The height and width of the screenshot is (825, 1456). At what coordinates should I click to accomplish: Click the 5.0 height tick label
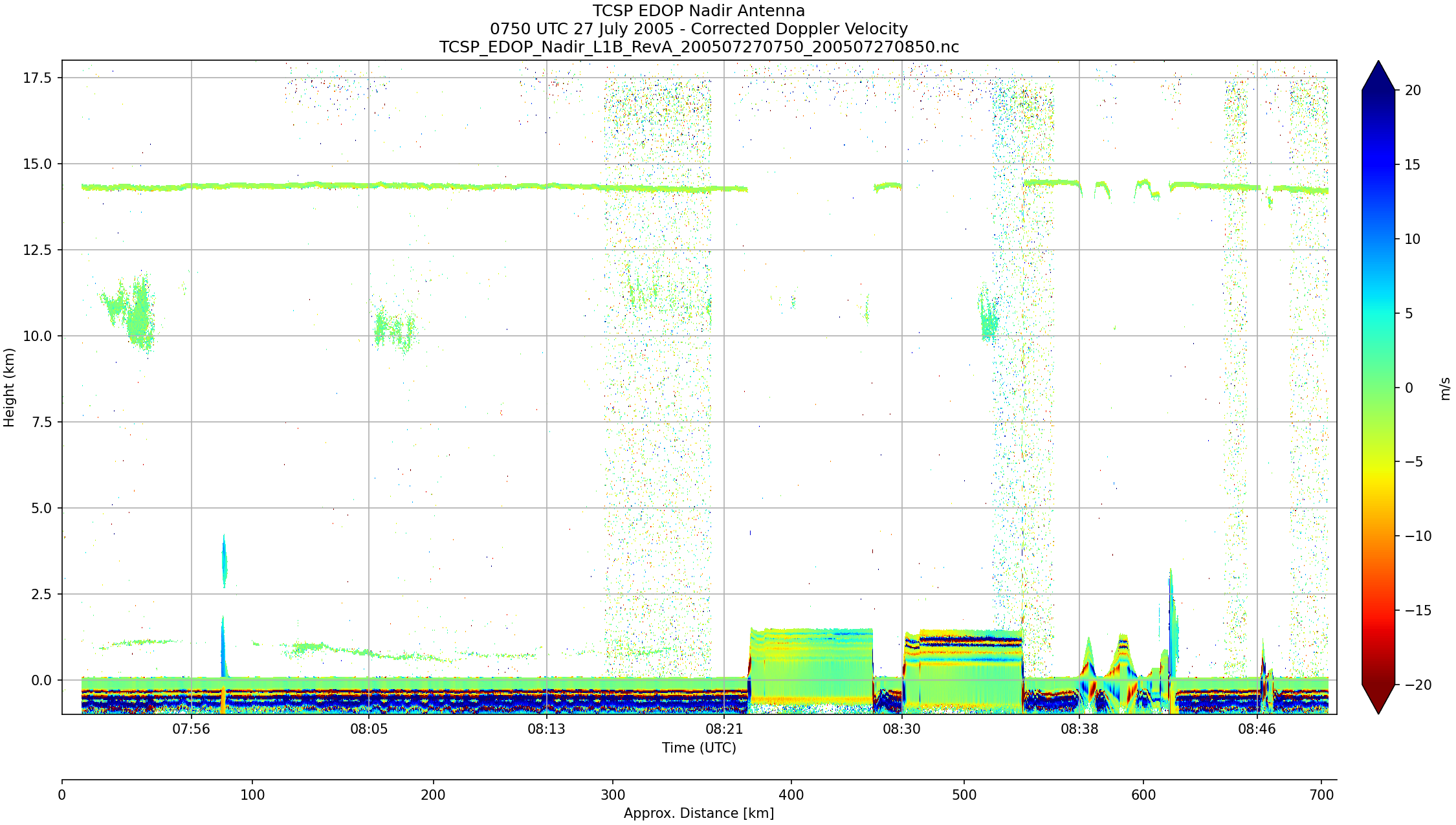point(41,508)
